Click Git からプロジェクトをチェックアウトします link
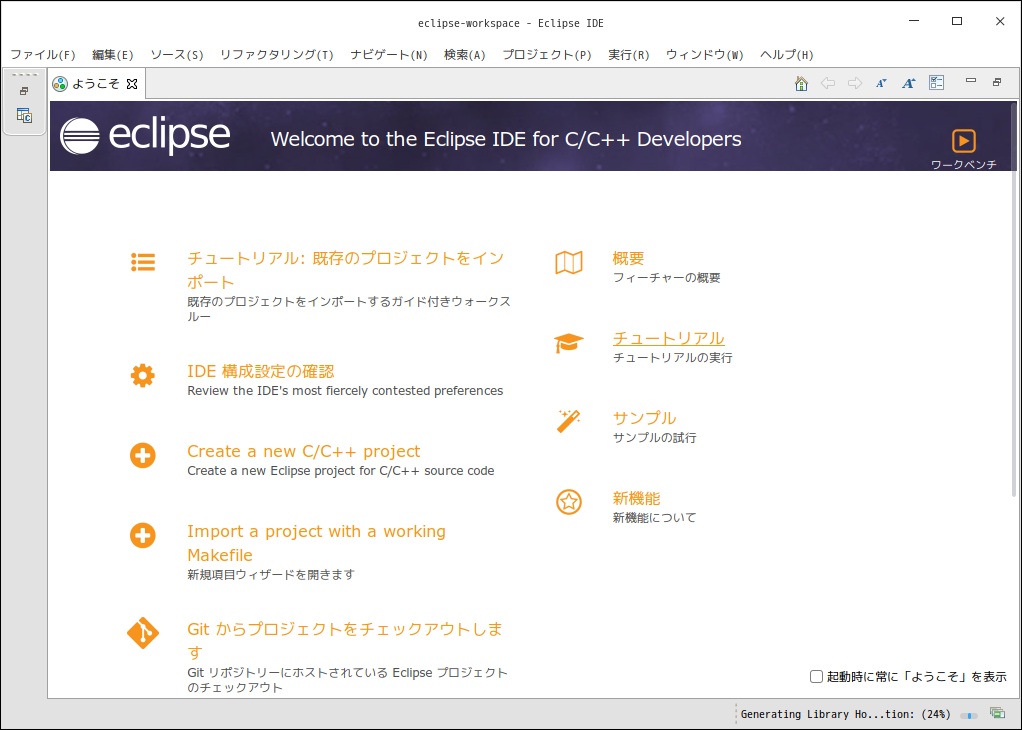The image size is (1022, 730). 345,641
